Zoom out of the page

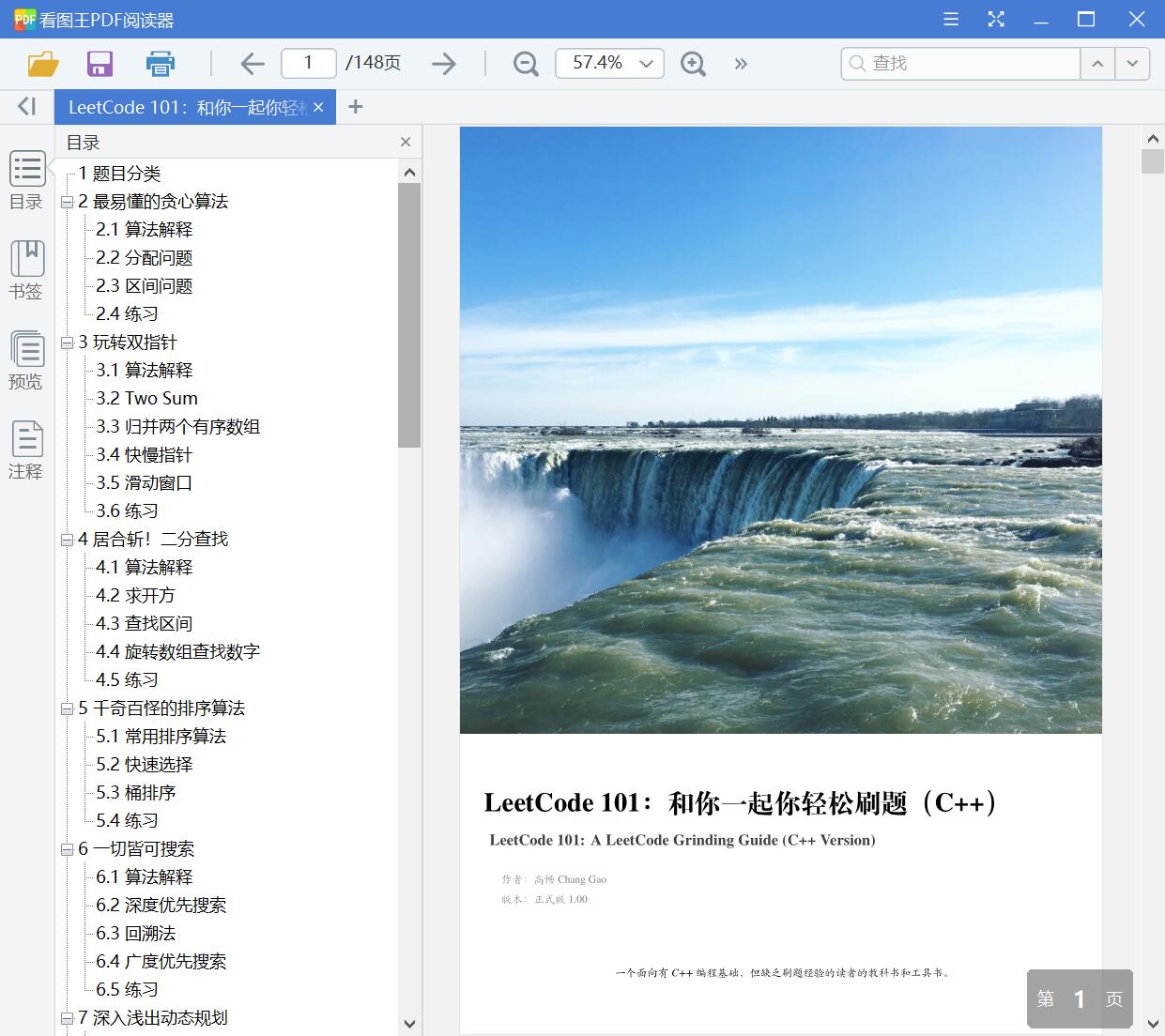(x=525, y=63)
